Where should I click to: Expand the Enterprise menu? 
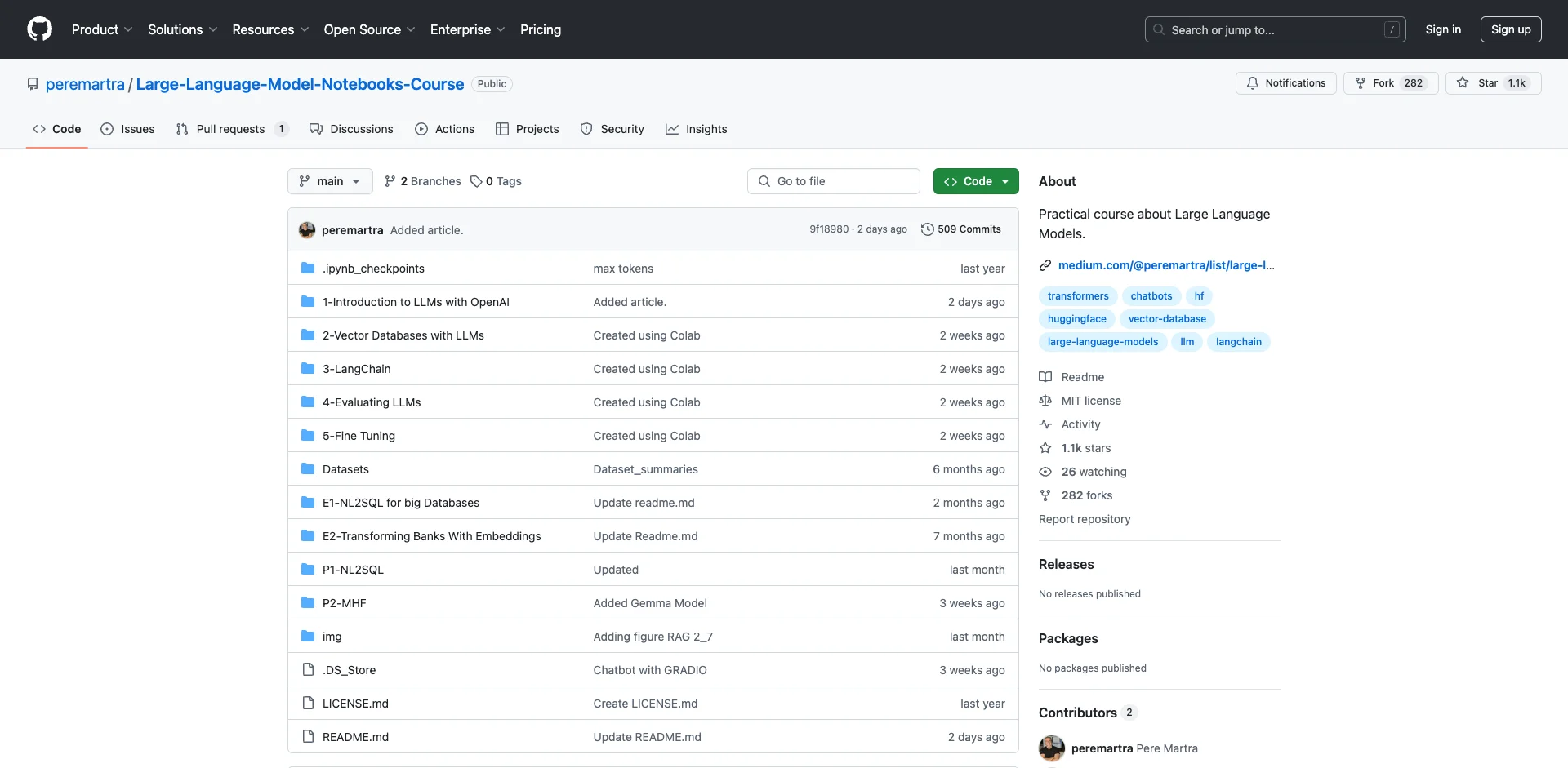pos(467,29)
